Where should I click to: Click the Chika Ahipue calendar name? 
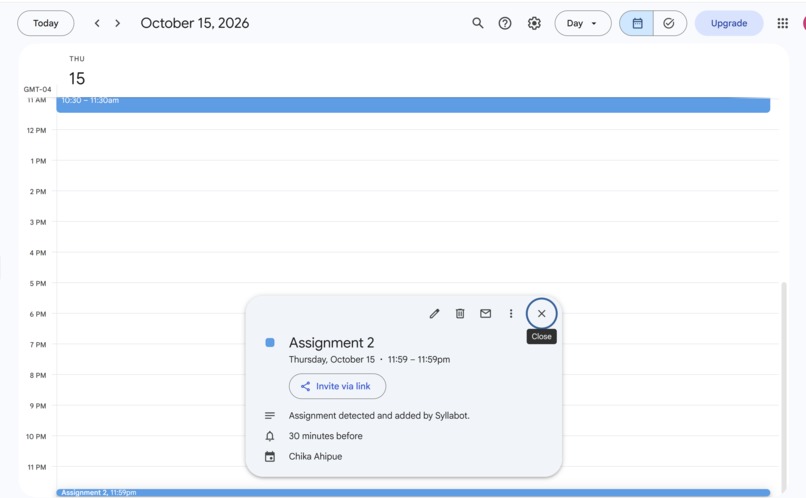pos(315,456)
